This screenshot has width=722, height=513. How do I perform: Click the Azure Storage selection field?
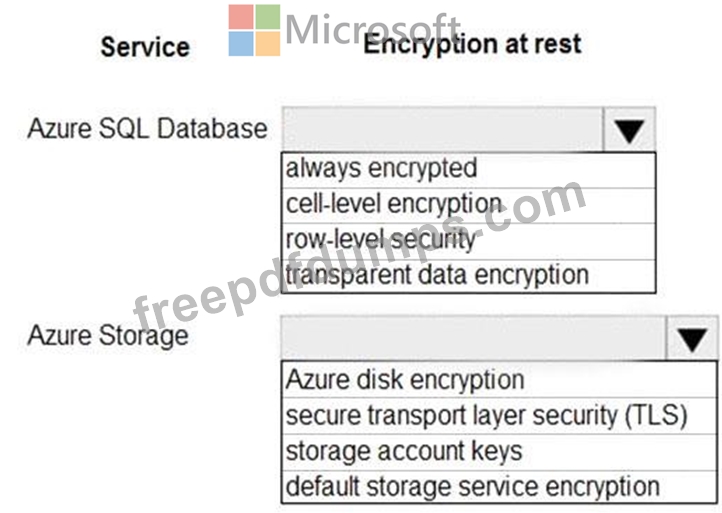coord(474,338)
